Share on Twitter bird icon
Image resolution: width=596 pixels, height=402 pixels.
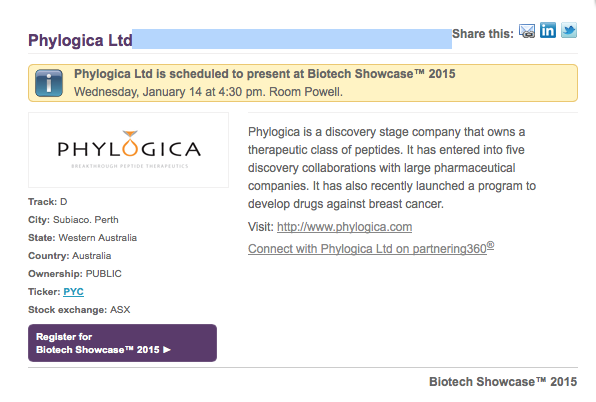click(x=569, y=30)
